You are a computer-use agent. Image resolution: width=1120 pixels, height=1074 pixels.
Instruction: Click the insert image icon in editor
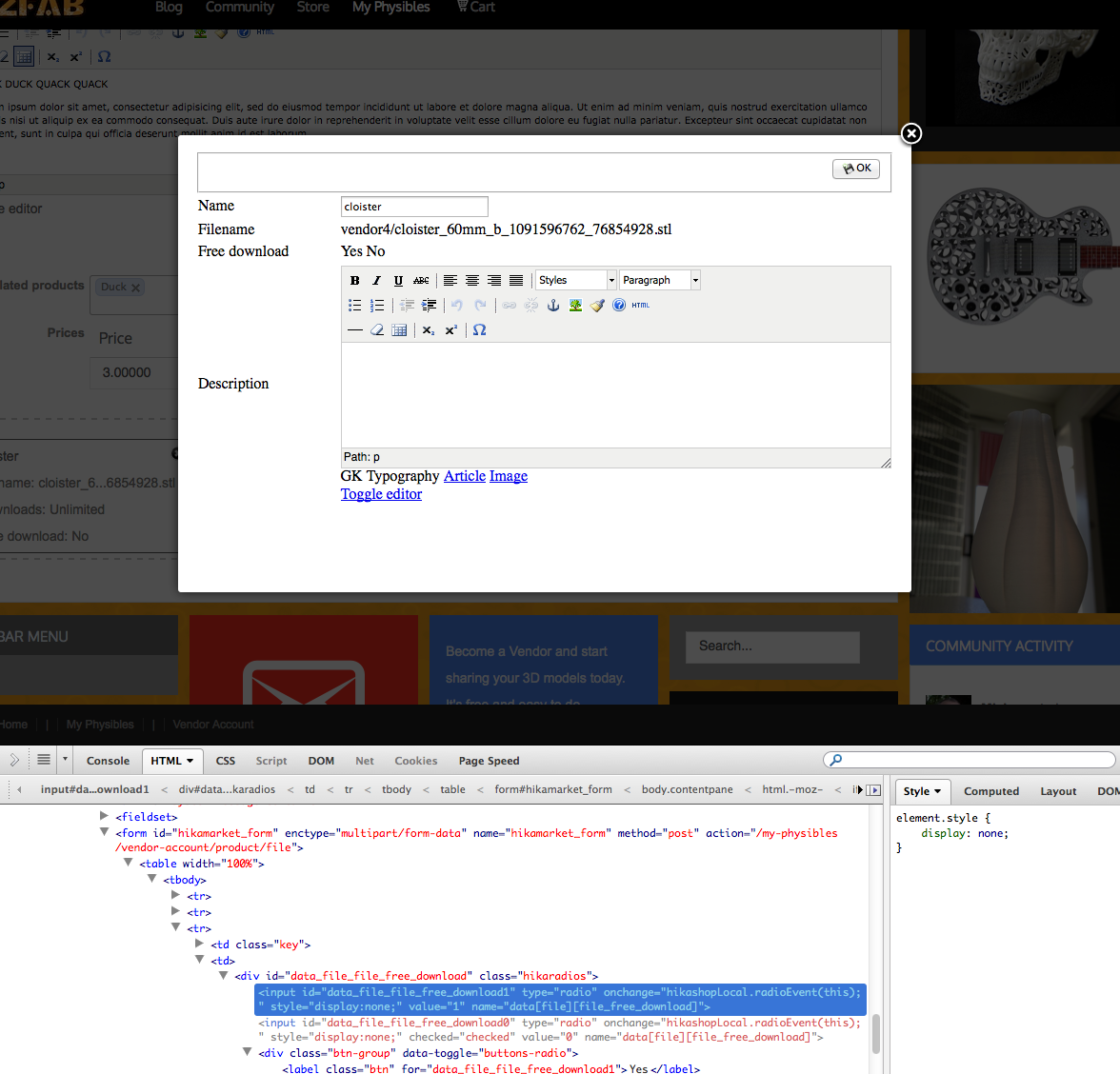click(x=575, y=306)
